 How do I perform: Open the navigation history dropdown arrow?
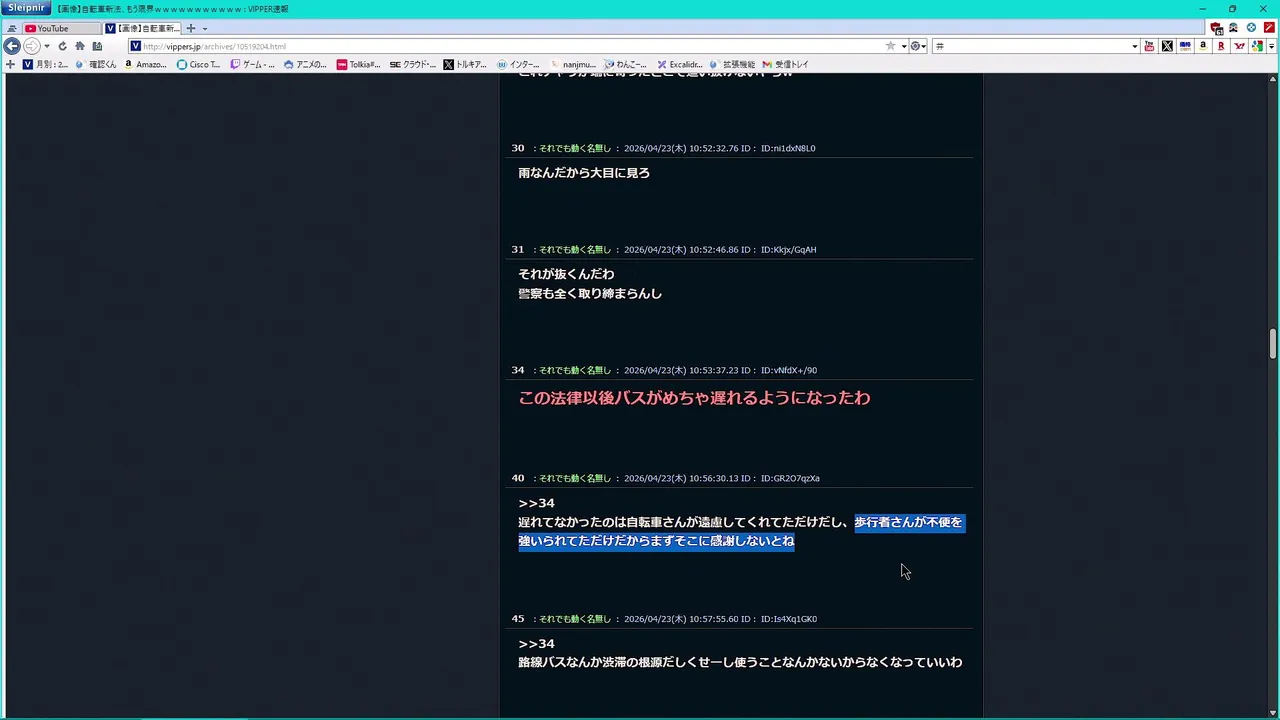point(46,46)
